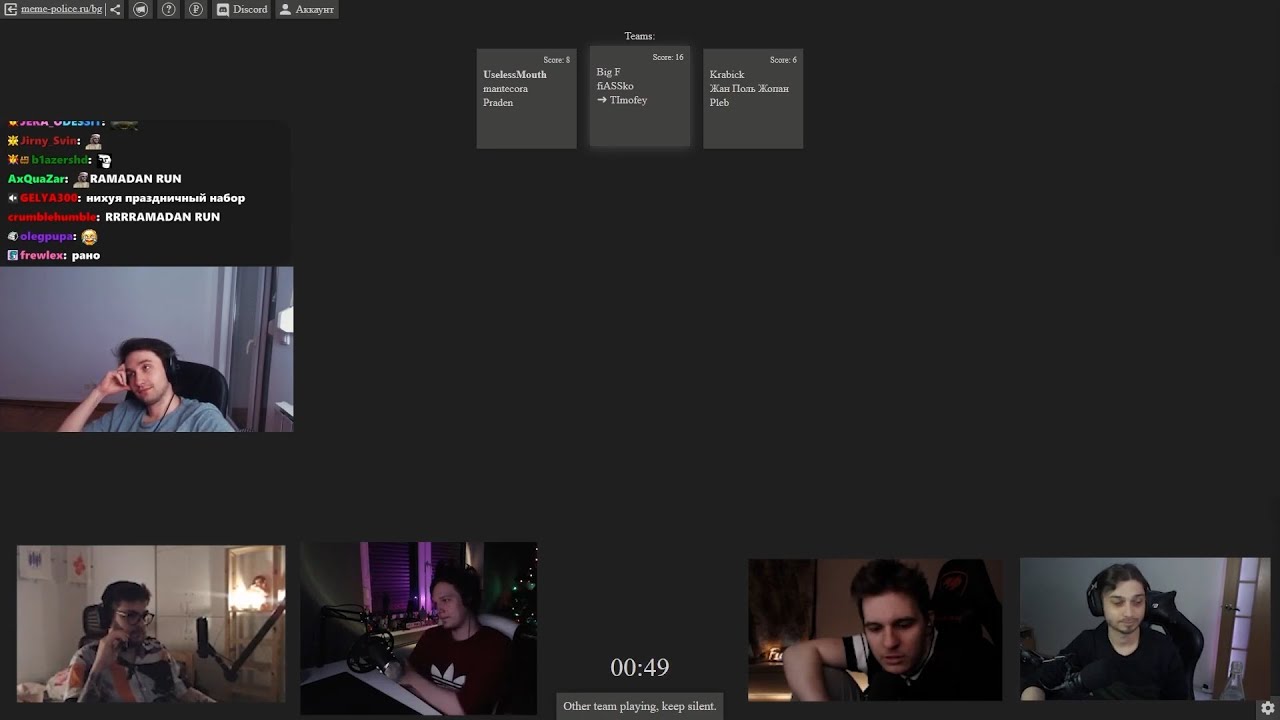Open the meme-police.ru/bg link
The width and height of the screenshot is (1280, 720).
point(61,9)
